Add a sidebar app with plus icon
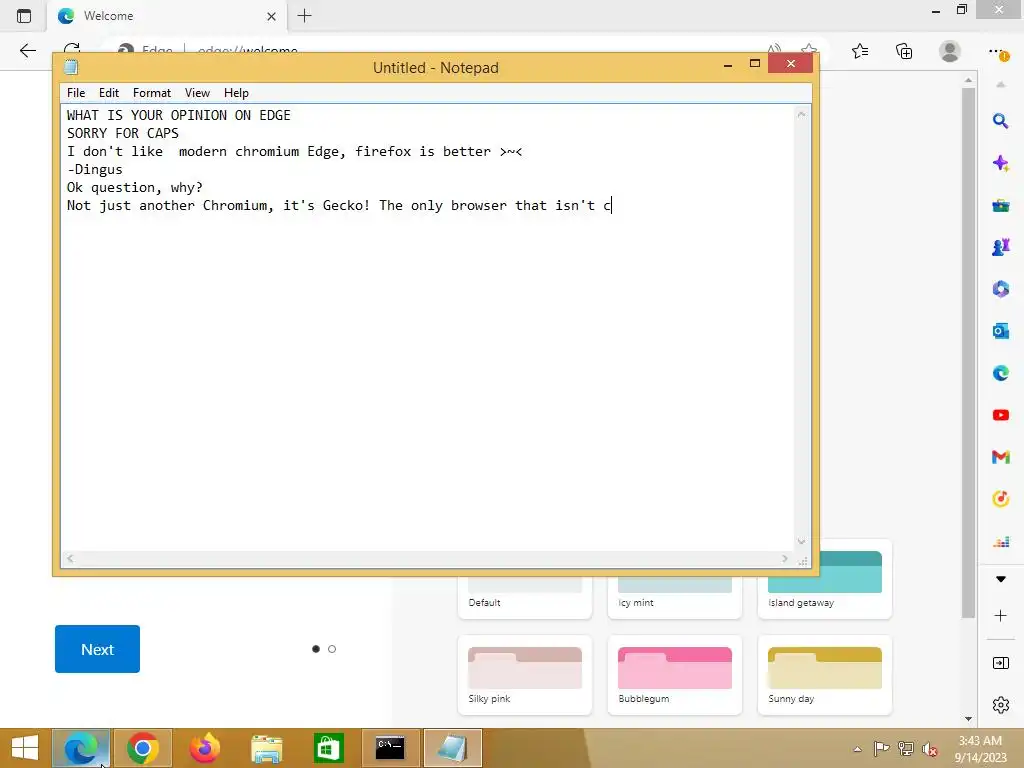 pos(1000,616)
